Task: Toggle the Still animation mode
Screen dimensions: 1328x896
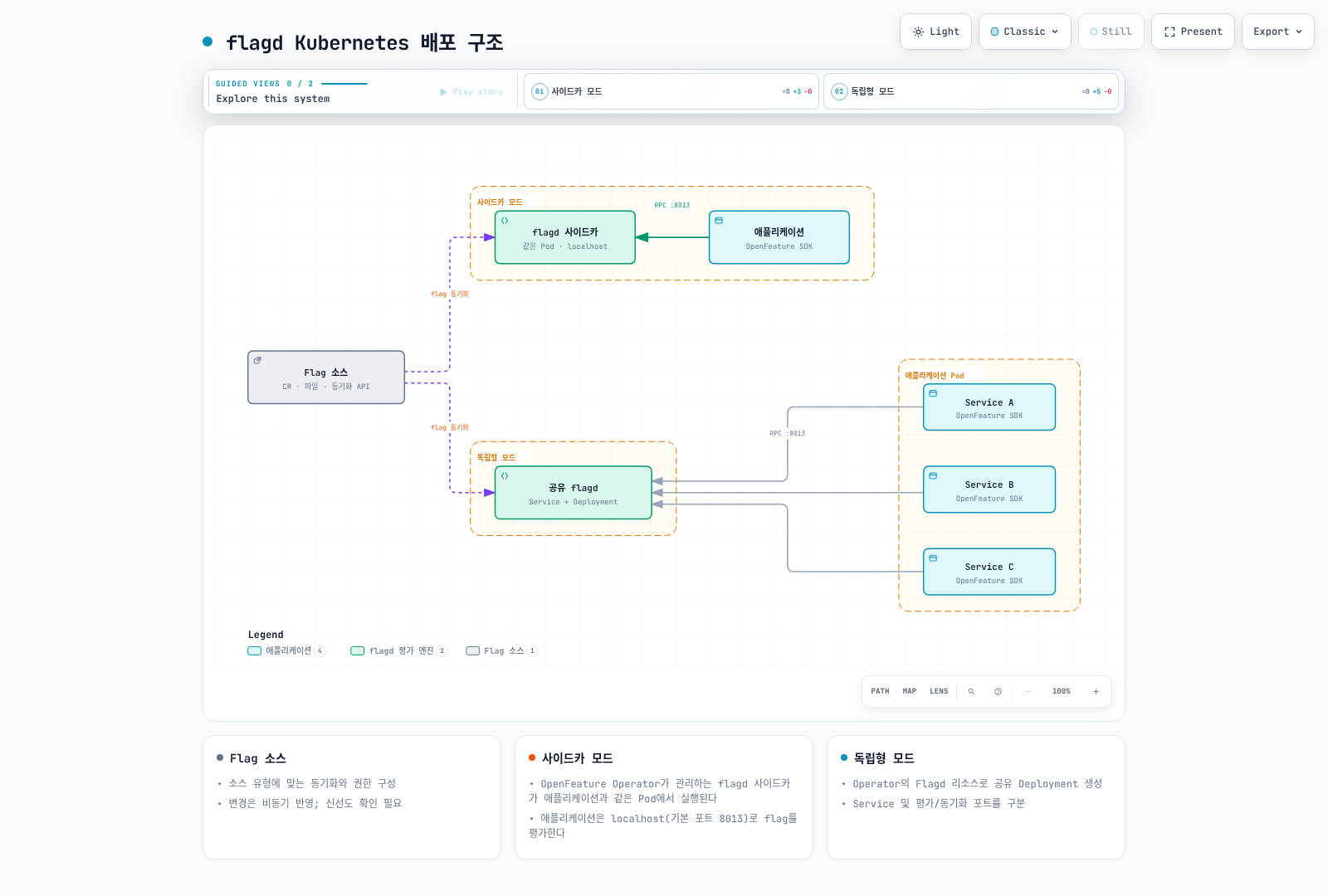Action: click(1111, 32)
